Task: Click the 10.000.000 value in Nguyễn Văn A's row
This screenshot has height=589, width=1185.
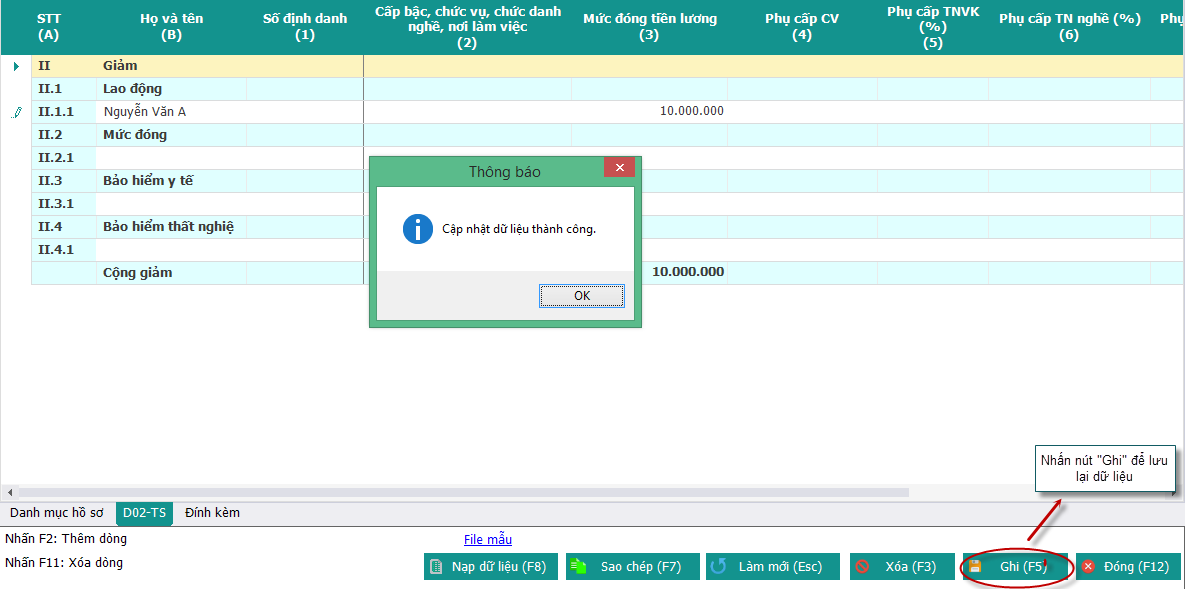Action: pyautogui.click(x=692, y=112)
